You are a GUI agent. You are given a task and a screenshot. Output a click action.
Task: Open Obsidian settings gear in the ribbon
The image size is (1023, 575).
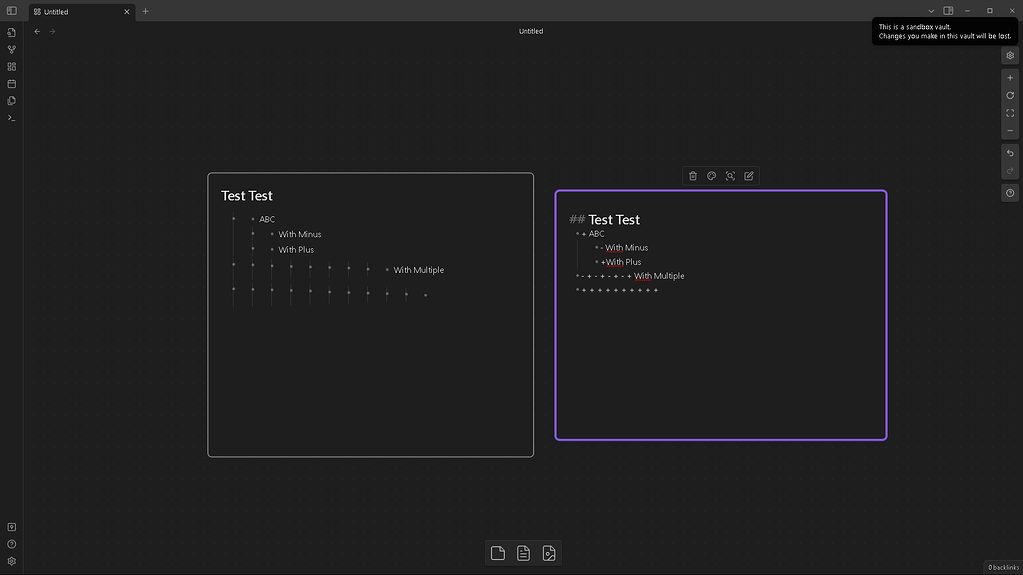pos(12,561)
